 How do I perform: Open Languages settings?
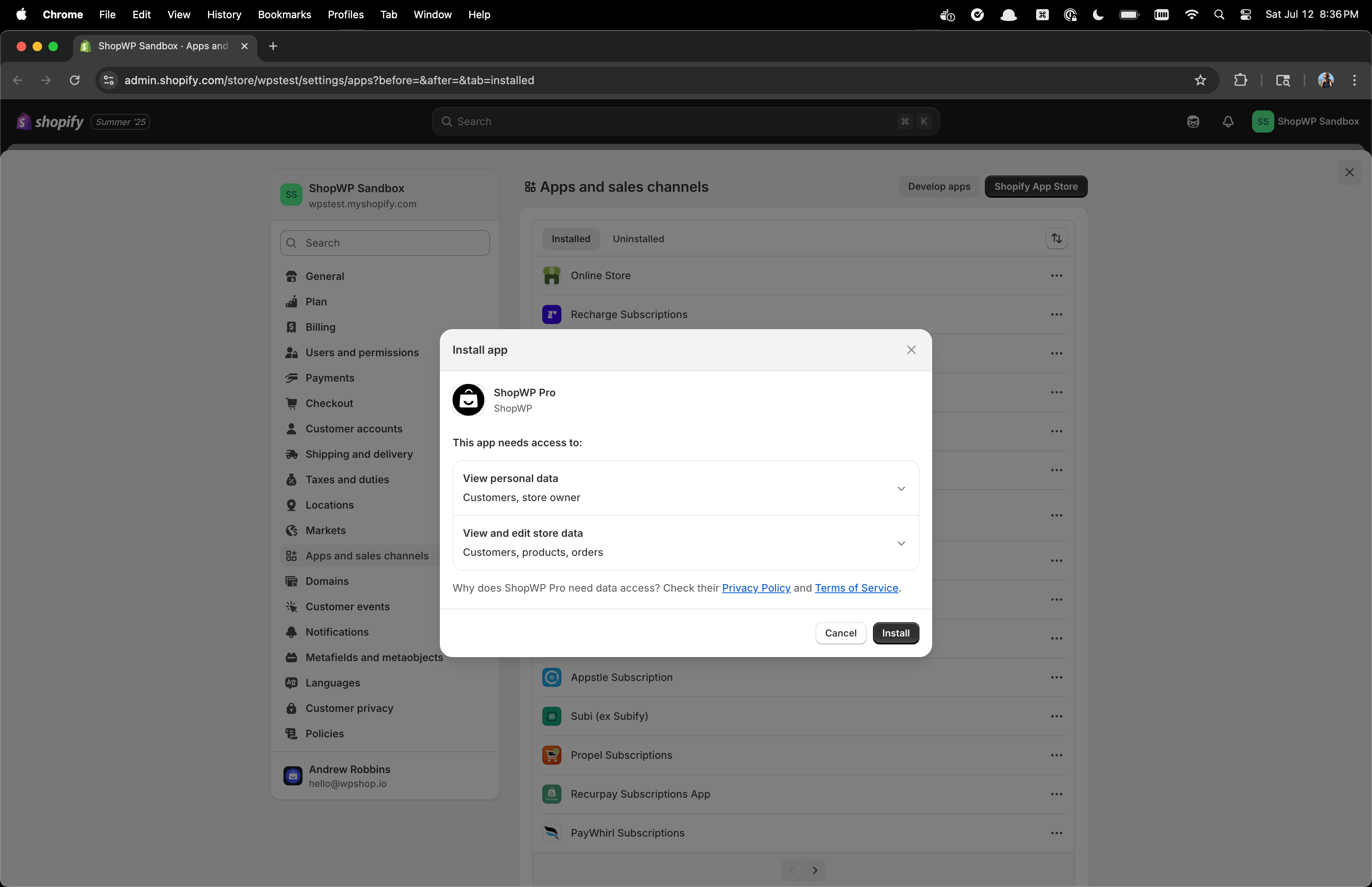pyautogui.click(x=385, y=683)
